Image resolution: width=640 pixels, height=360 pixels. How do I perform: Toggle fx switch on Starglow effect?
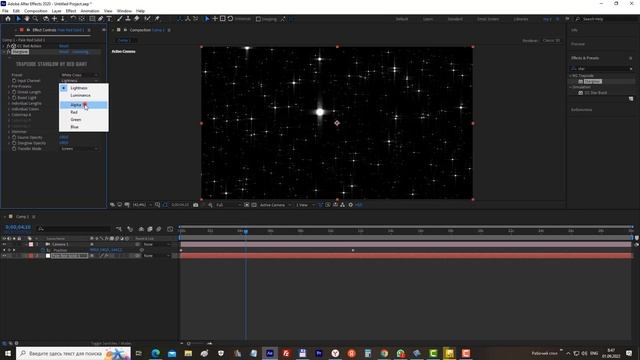(x=9, y=52)
